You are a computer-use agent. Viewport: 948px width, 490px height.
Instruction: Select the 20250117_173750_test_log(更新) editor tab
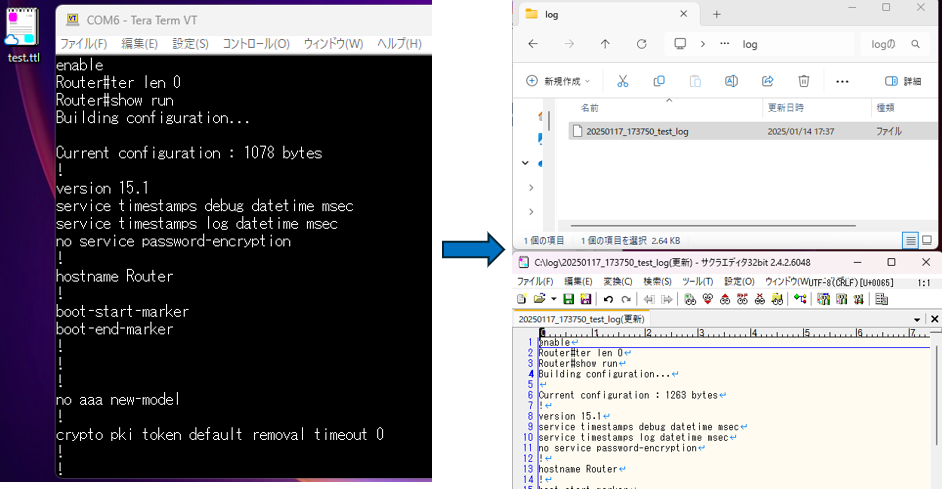tap(581, 319)
